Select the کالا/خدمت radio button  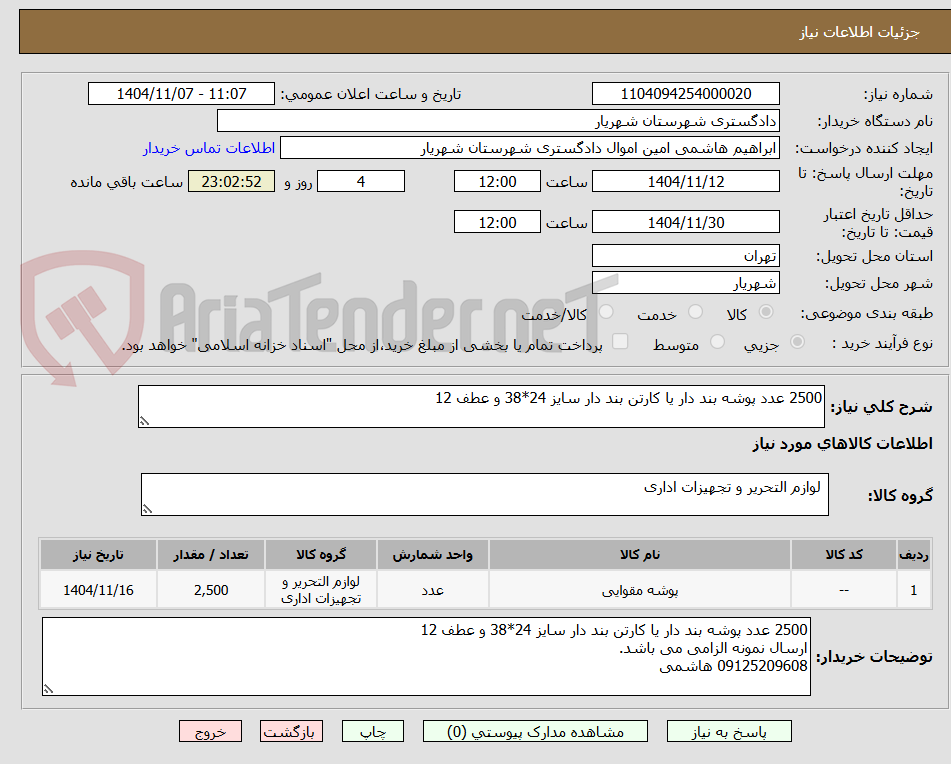(606, 312)
